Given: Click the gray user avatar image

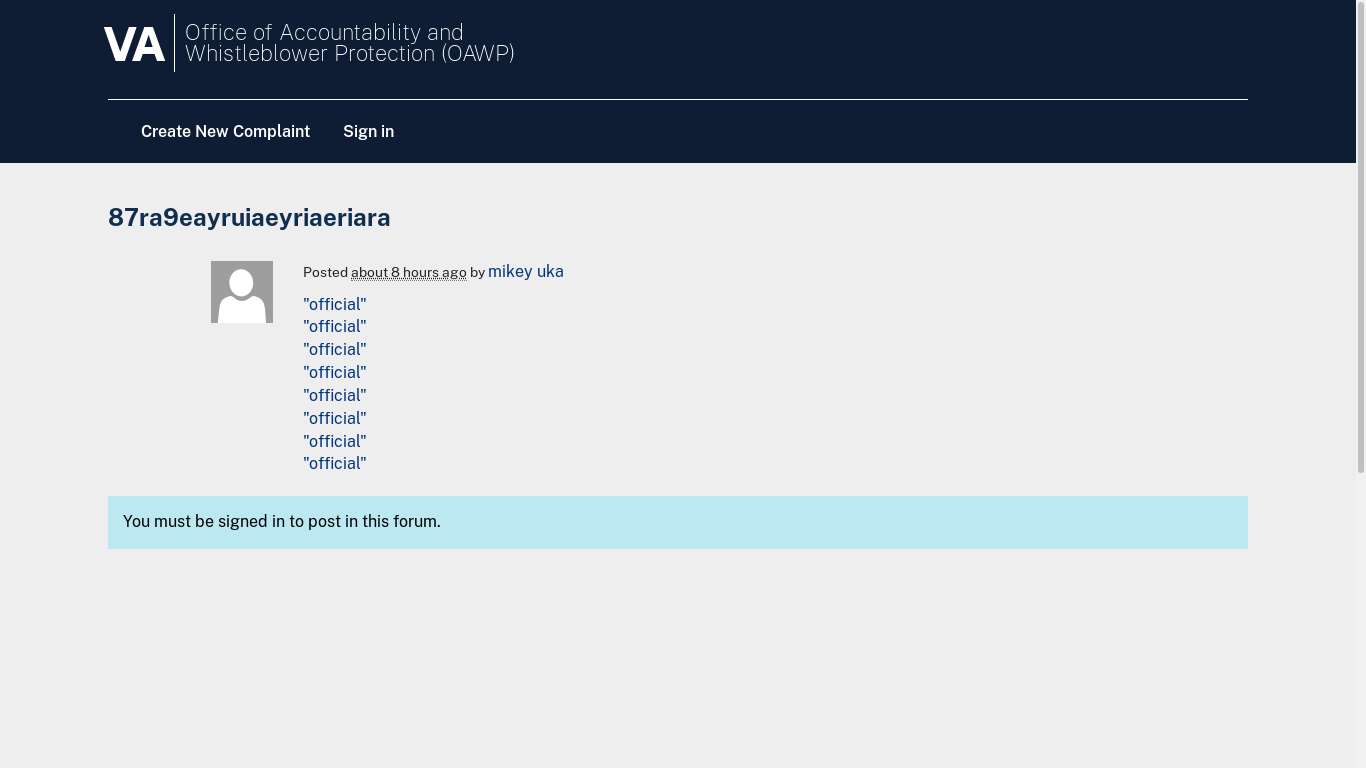Looking at the screenshot, I should (242, 292).
